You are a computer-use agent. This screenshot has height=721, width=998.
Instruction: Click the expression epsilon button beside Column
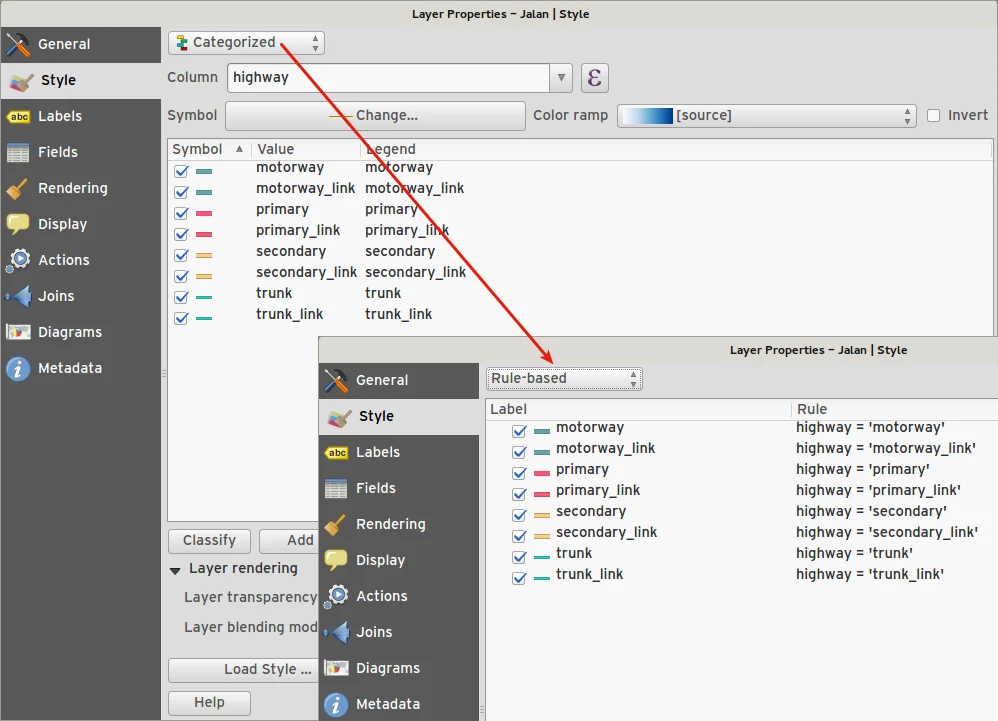point(594,78)
